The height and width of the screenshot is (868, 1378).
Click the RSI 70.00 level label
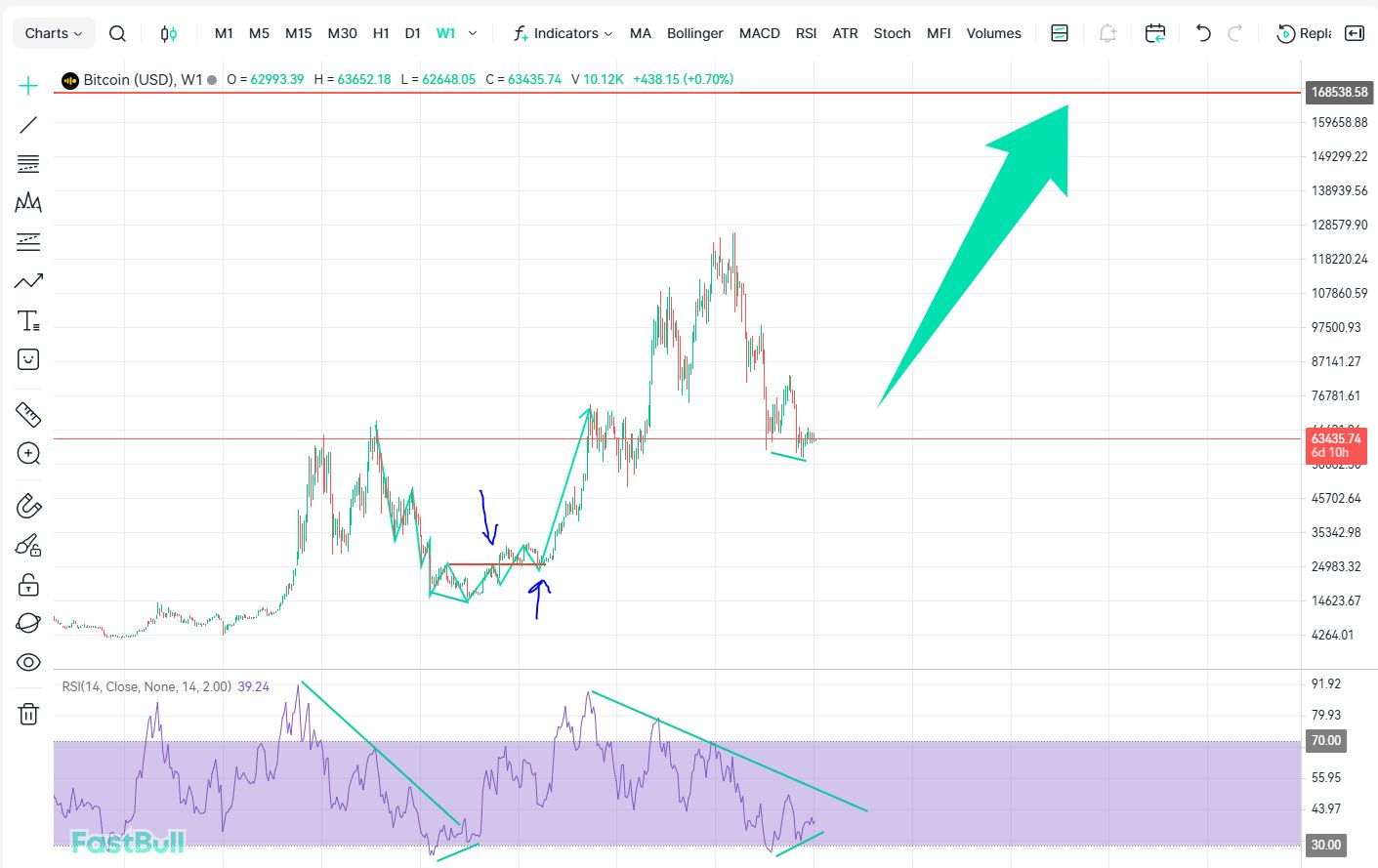[x=1326, y=740]
